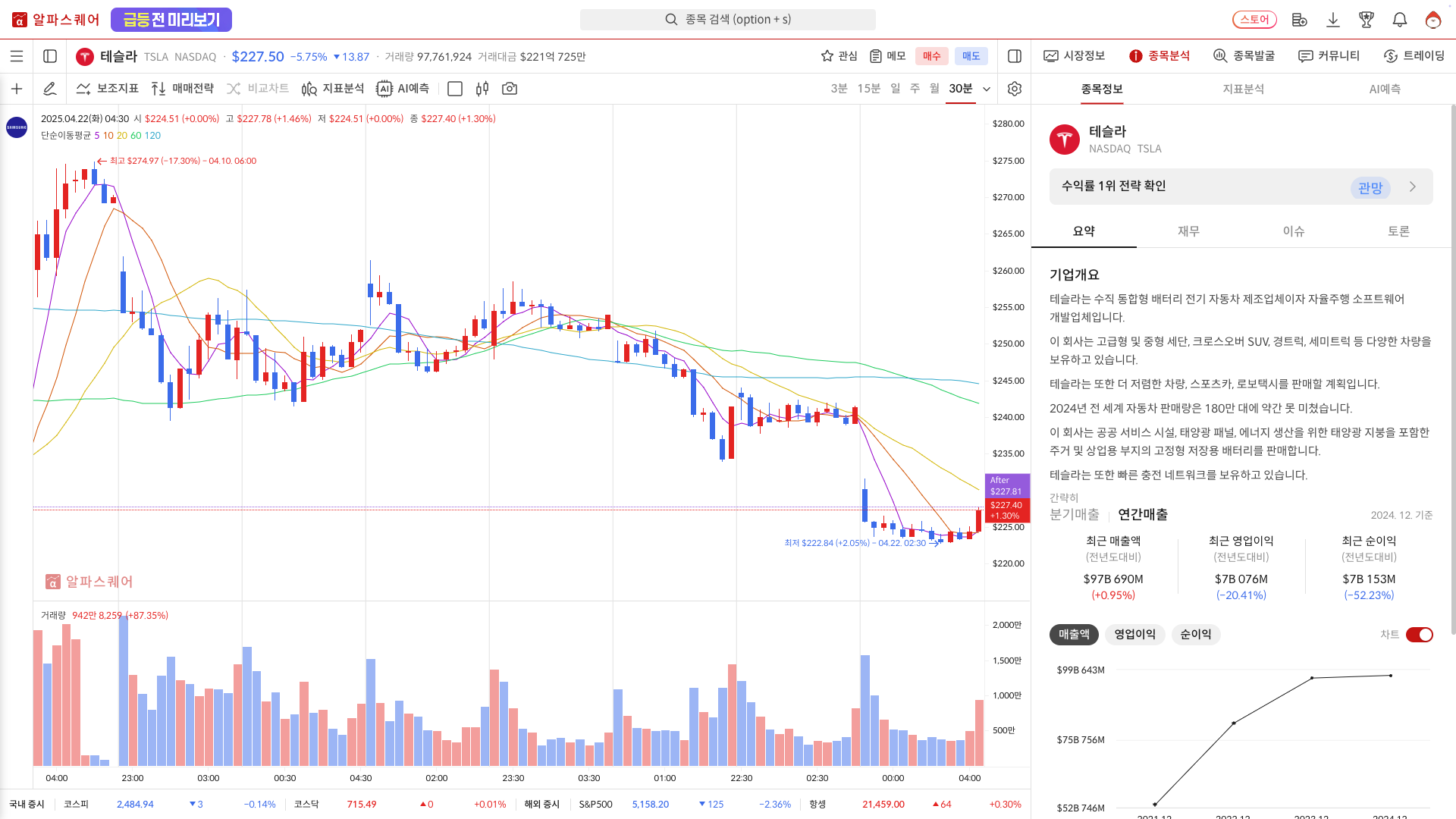This screenshot has height=819, width=1456.
Task: Expand 수익률 1위 전략 확인 chevron
Action: click(1413, 187)
